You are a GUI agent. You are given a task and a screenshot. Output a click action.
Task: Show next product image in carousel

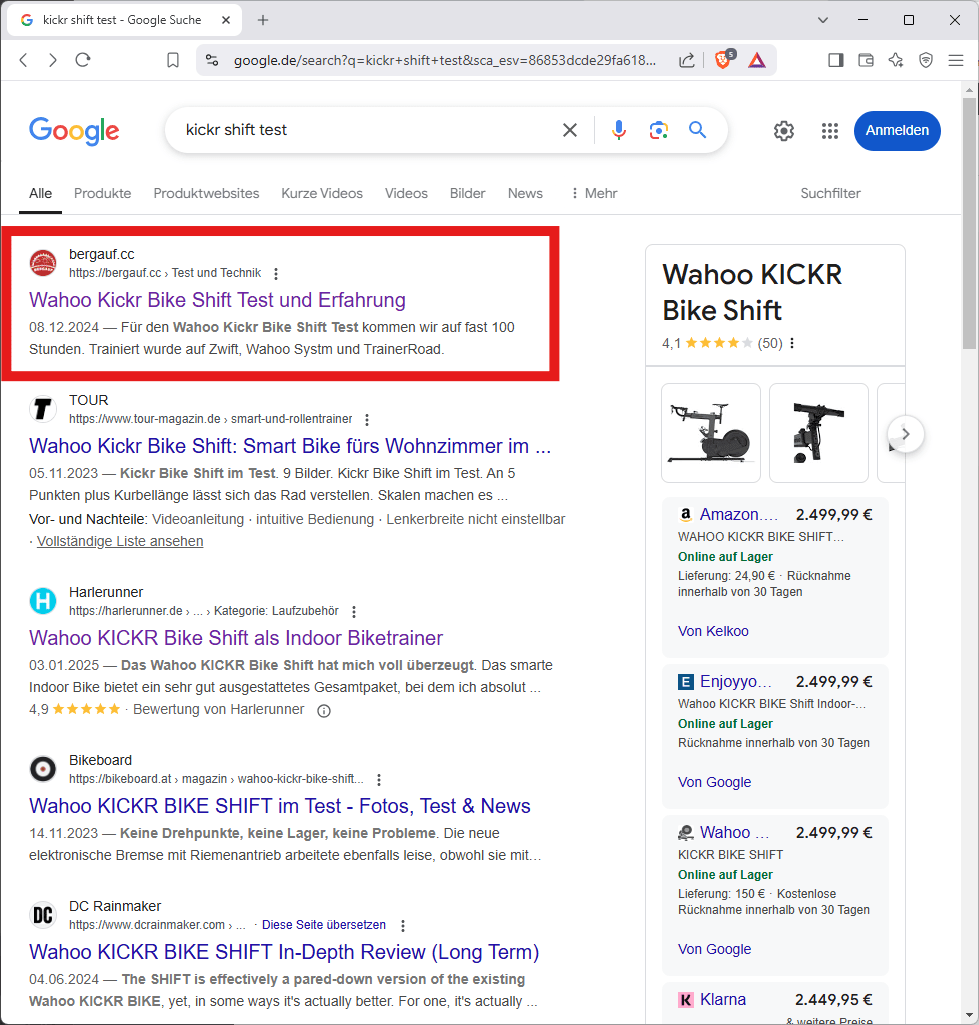tap(906, 434)
